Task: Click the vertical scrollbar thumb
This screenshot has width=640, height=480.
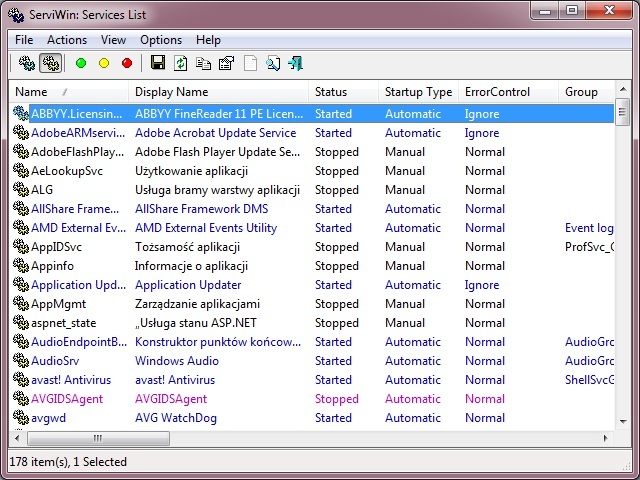Action: [x=622, y=112]
